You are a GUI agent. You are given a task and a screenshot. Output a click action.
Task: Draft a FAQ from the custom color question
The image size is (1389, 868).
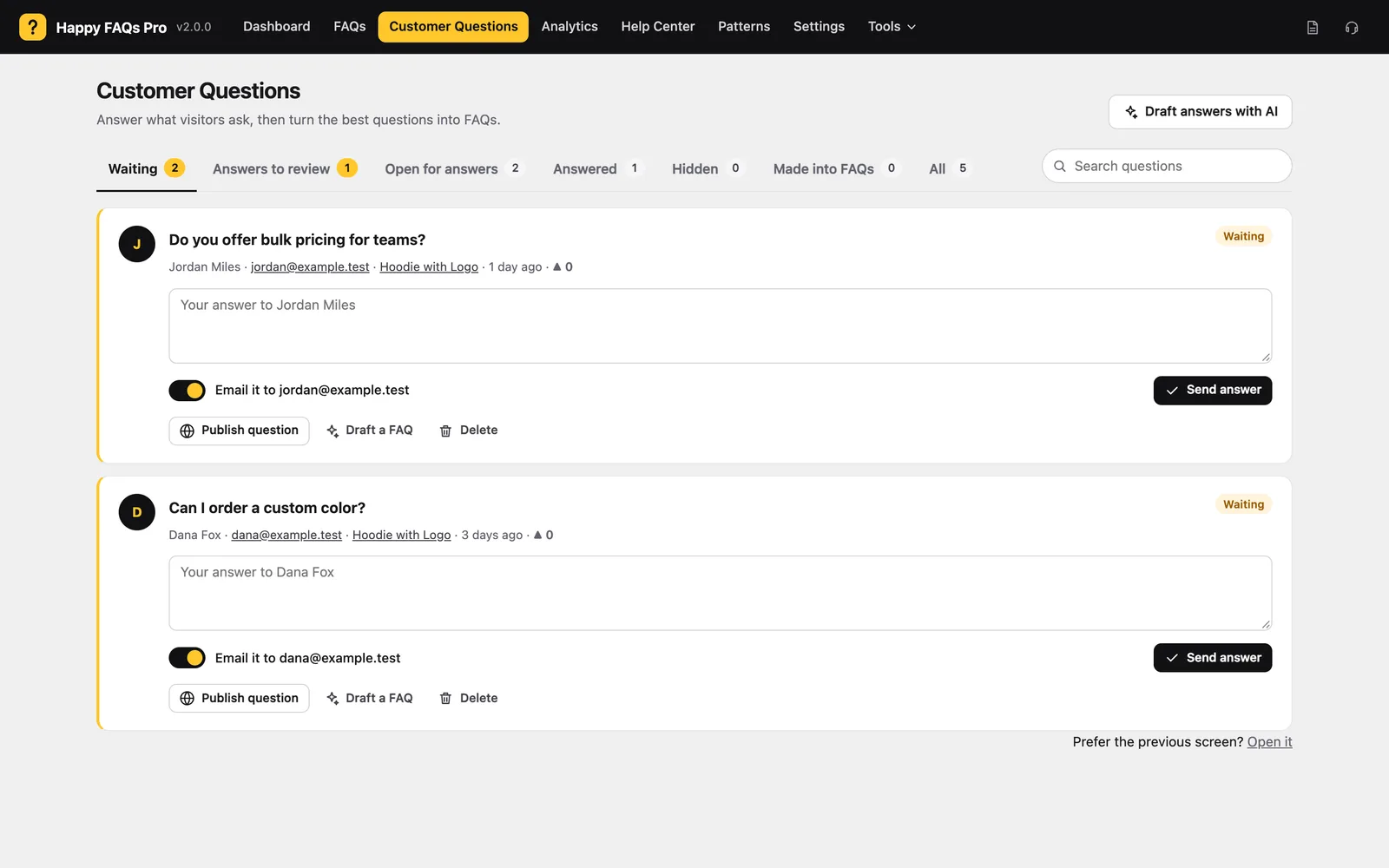(370, 699)
